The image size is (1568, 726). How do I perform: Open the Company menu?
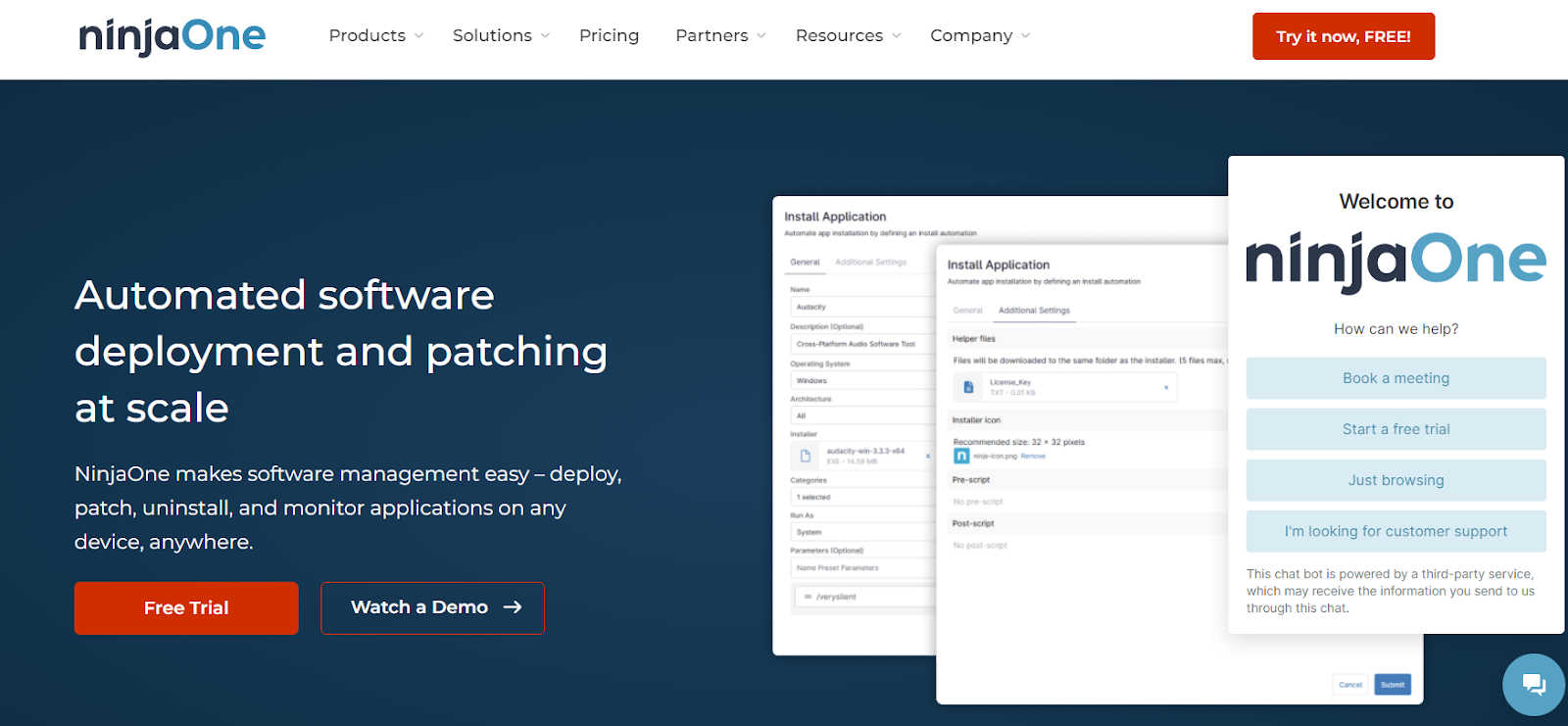tap(971, 36)
